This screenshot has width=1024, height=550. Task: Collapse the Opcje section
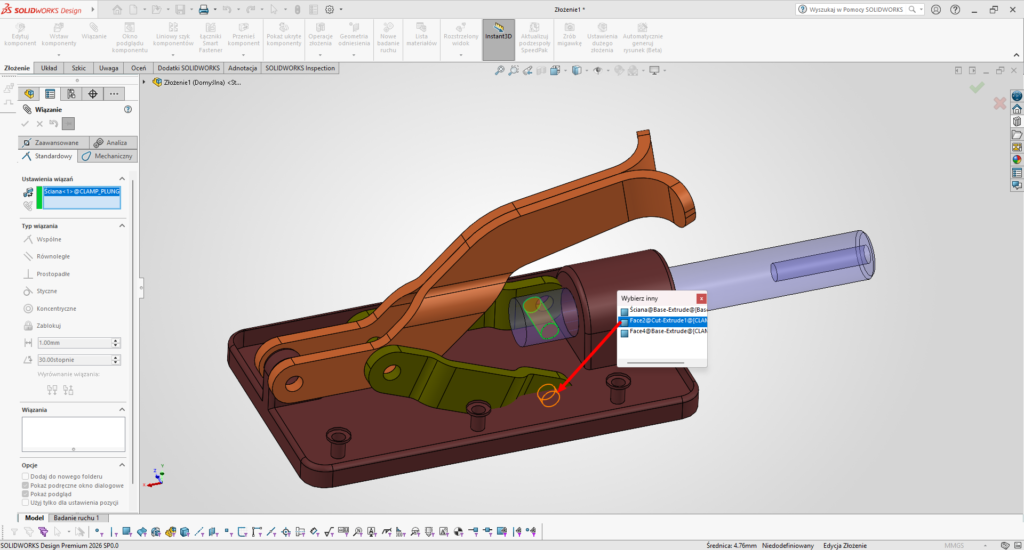click(x=121, y=465)
